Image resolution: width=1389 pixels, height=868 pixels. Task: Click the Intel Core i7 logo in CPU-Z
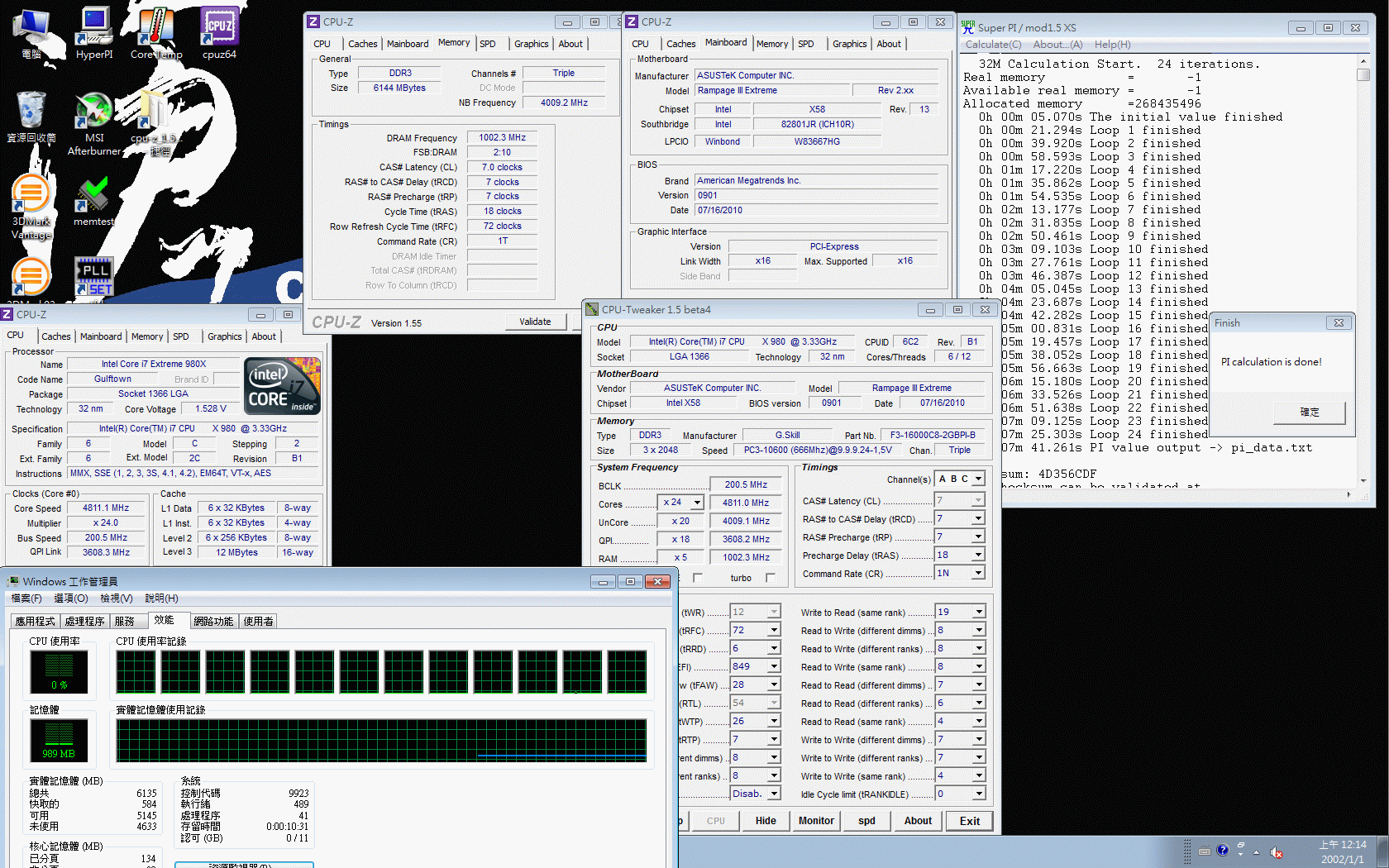pos(283,386)
